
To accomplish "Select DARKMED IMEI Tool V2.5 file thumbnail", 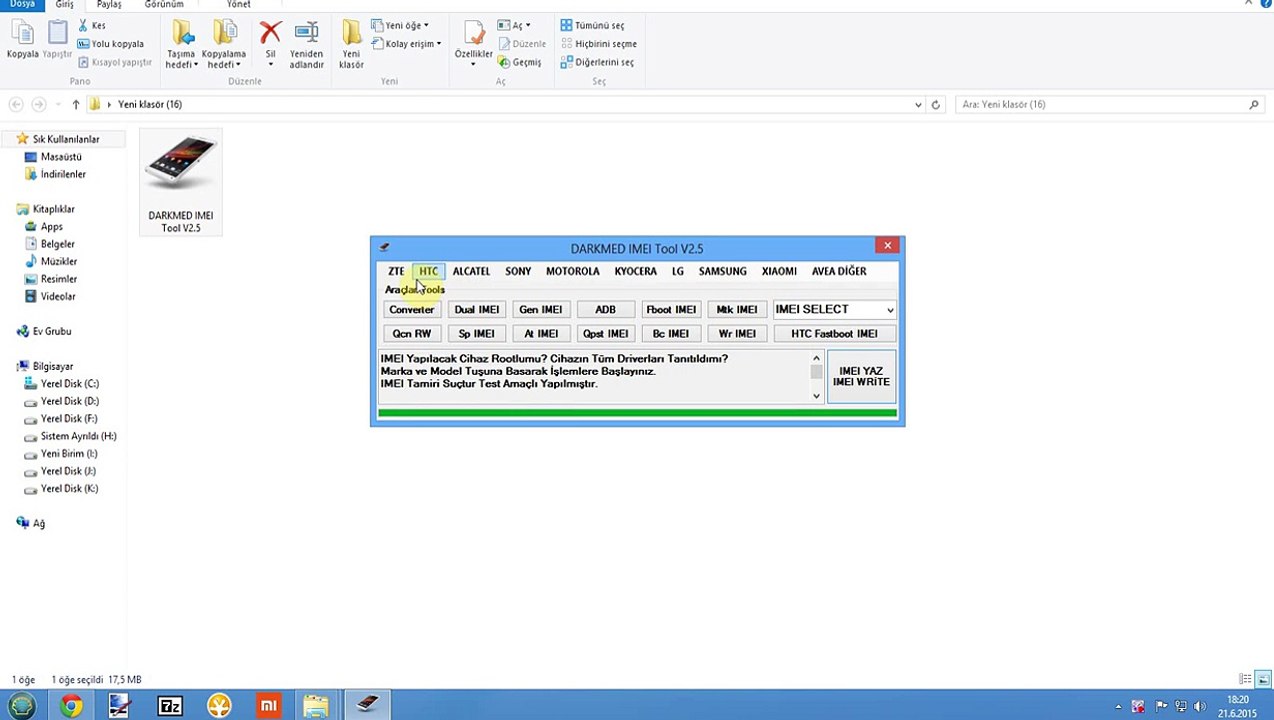I will [x=181, y=183].
